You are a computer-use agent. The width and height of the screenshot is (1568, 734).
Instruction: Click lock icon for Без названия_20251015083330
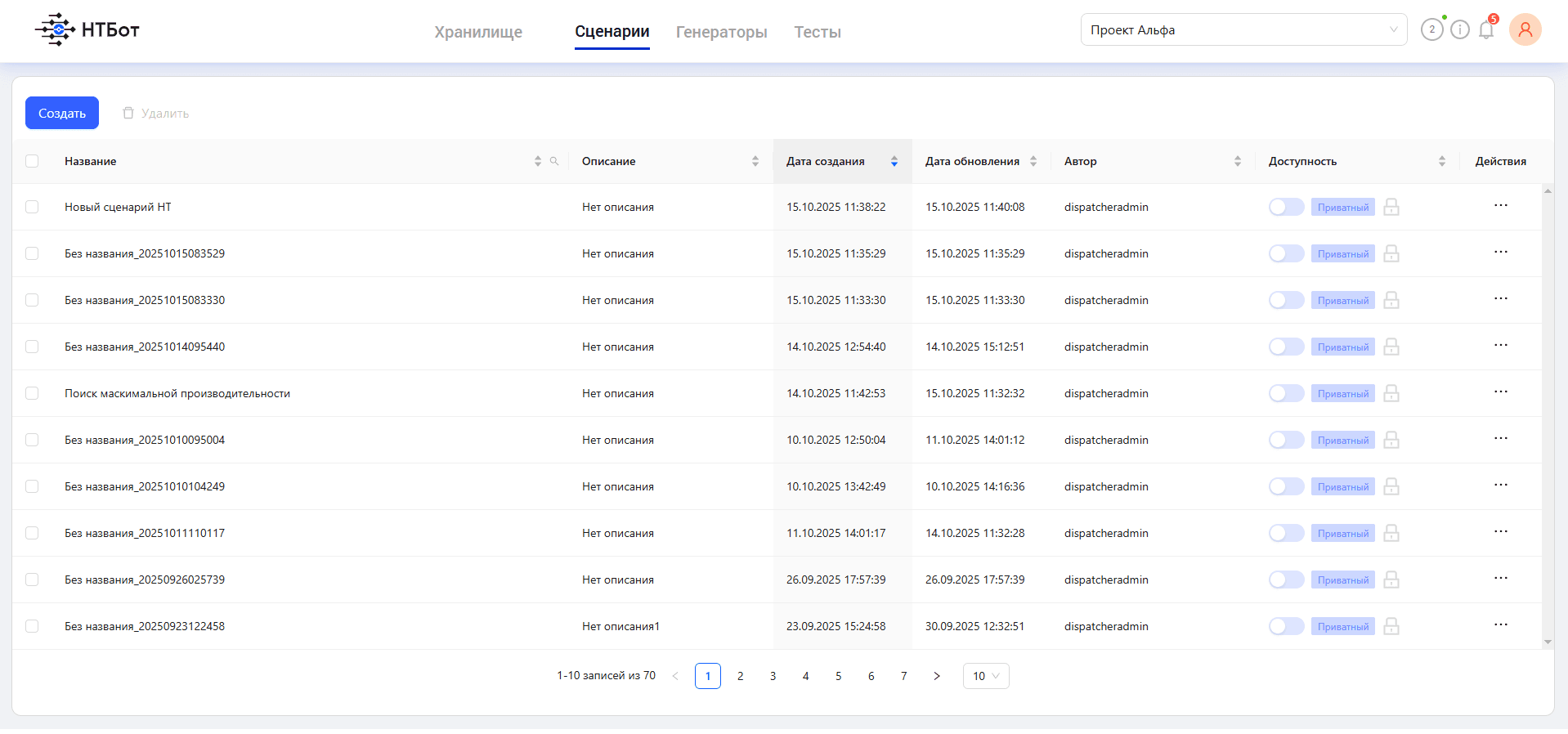pyautogui.click(x=1391, y=300)
